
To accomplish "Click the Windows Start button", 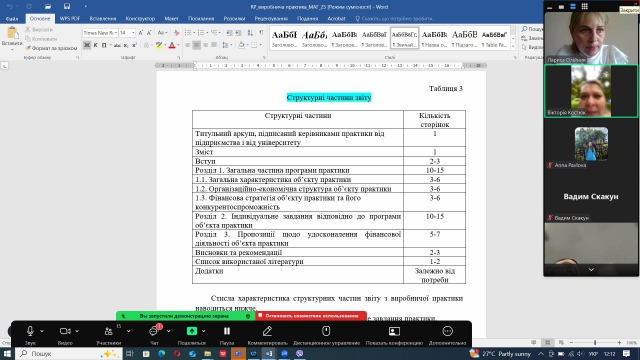I will coord(7,353).
